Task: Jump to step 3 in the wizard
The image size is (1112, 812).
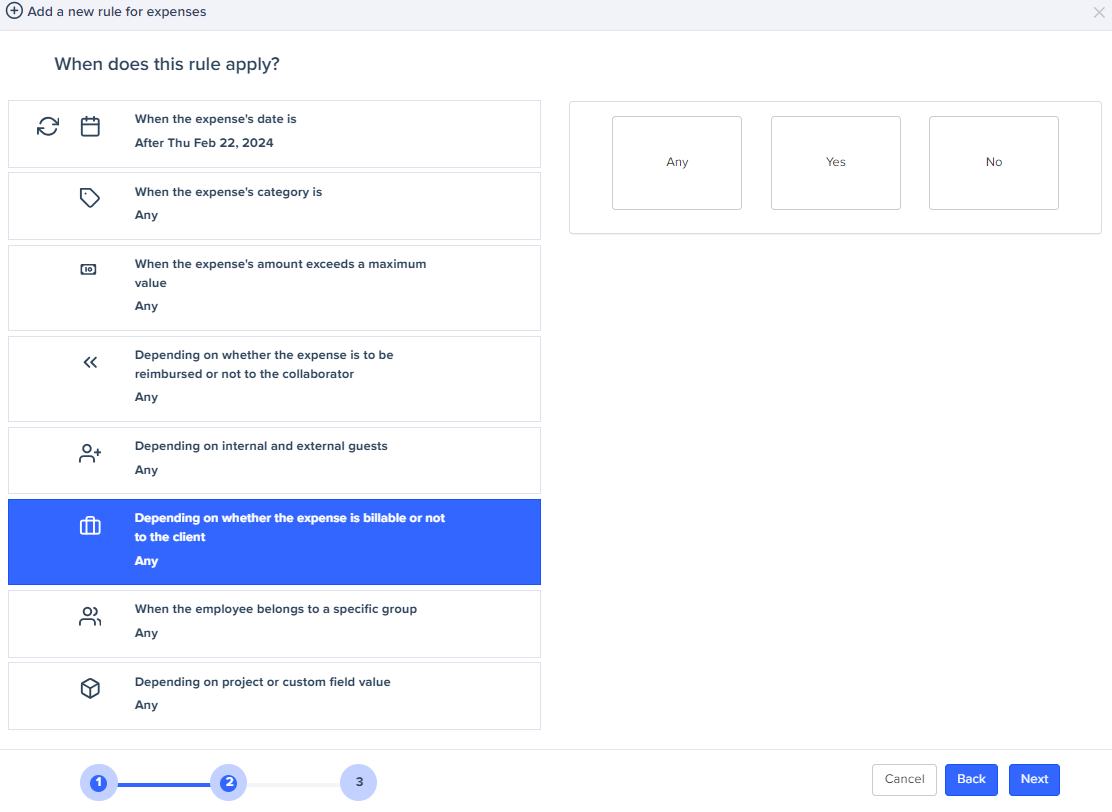Action: (358, 782)
